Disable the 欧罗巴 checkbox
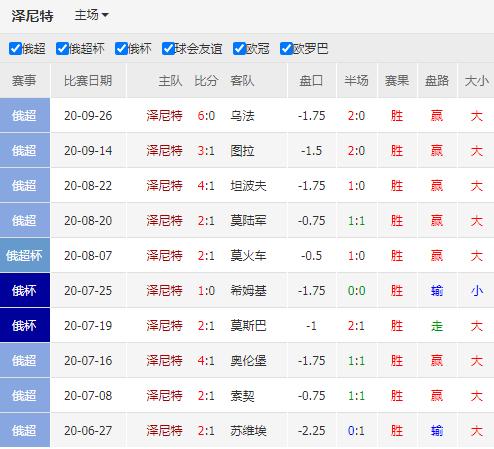Viewport: 494px width, 449px height. click(286, 49)
